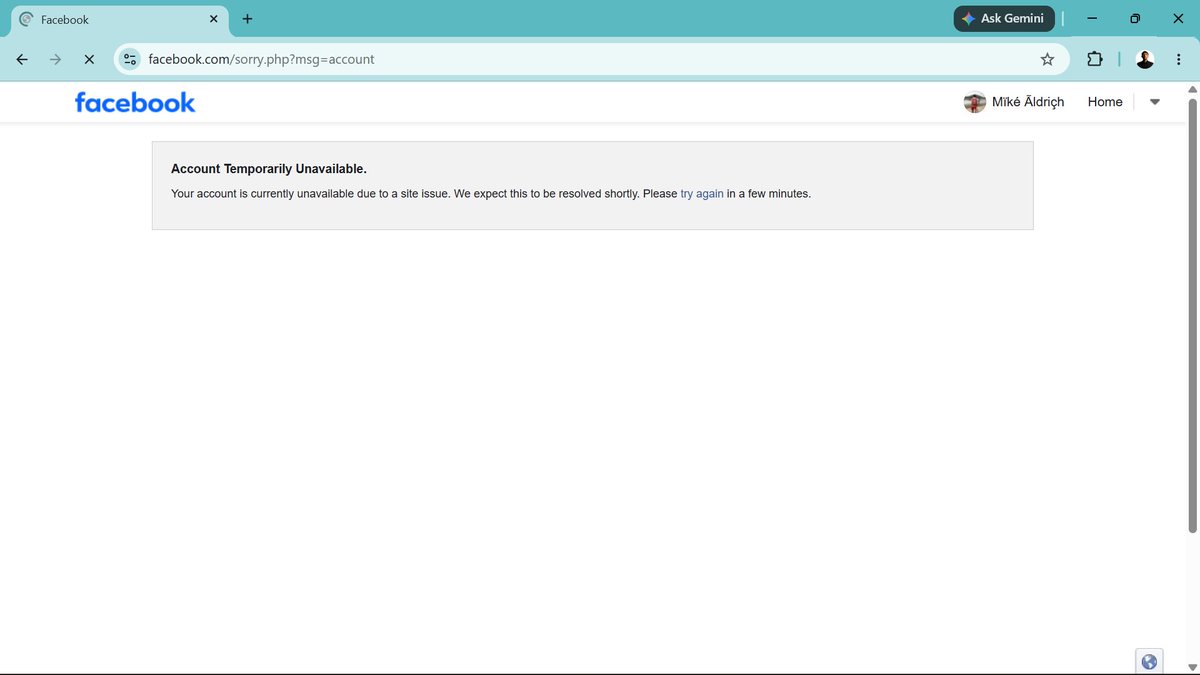Click the vertical scrollbar thumb
1200x675 pixels.
pos(1191,315)
